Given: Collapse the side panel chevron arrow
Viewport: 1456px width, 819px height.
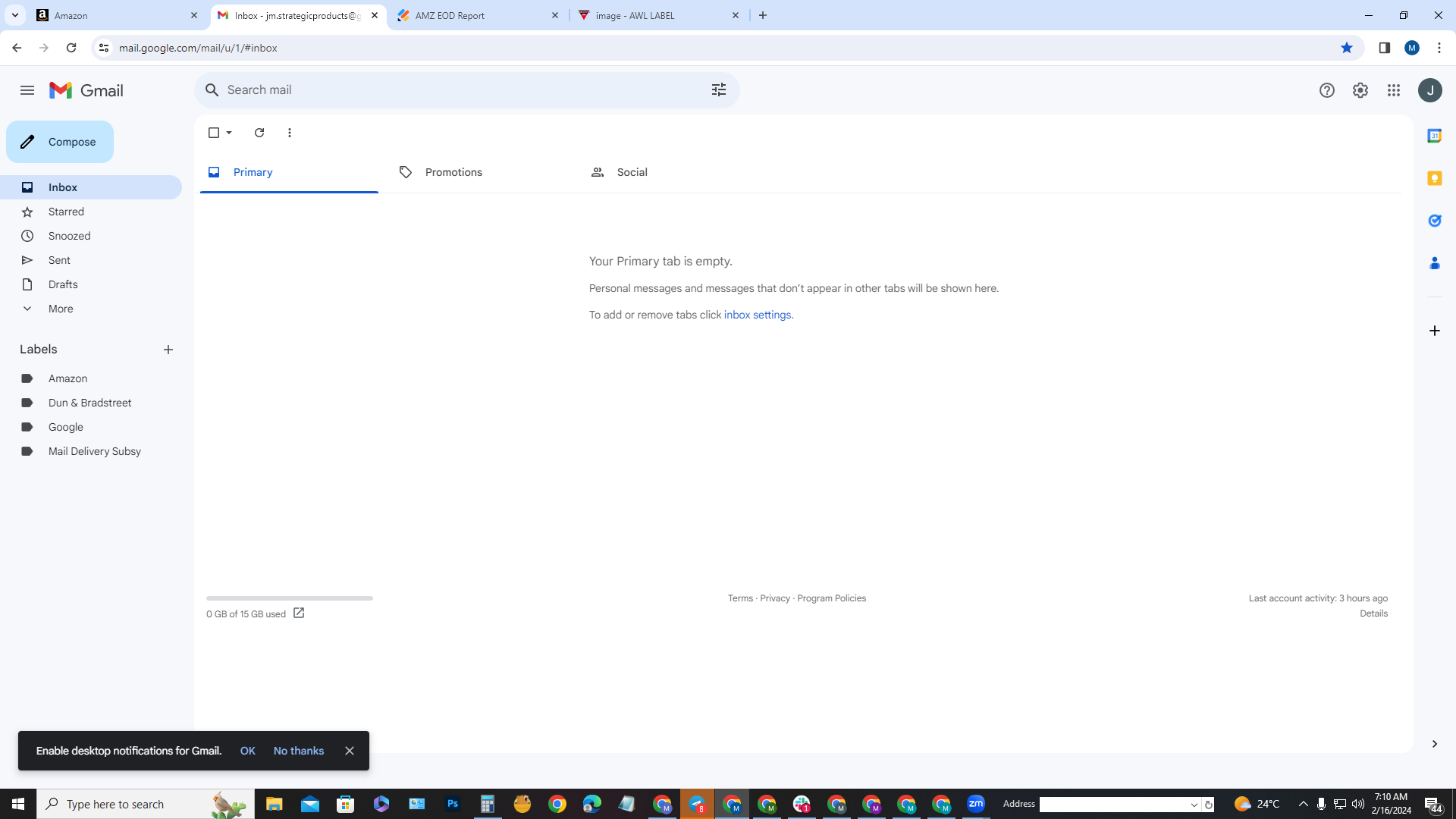Looking at the screenshot, I should click(1435, 744).
